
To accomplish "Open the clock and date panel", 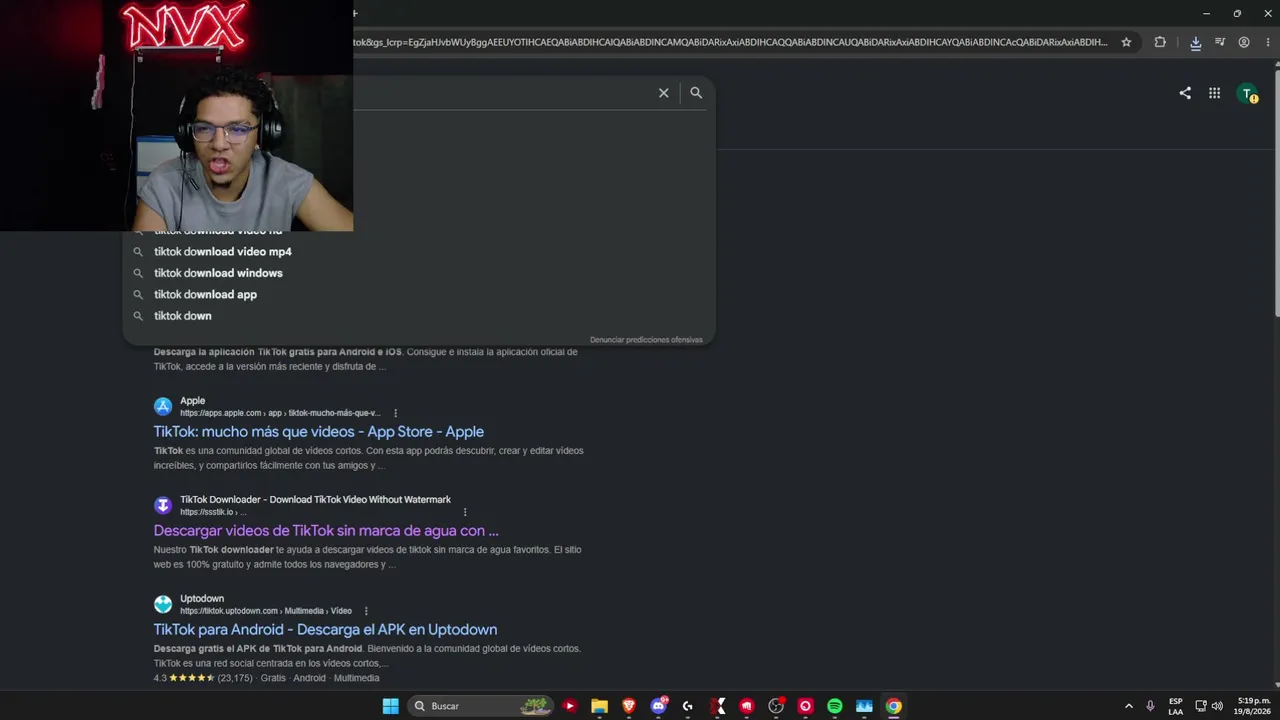I will [1254, 706].
